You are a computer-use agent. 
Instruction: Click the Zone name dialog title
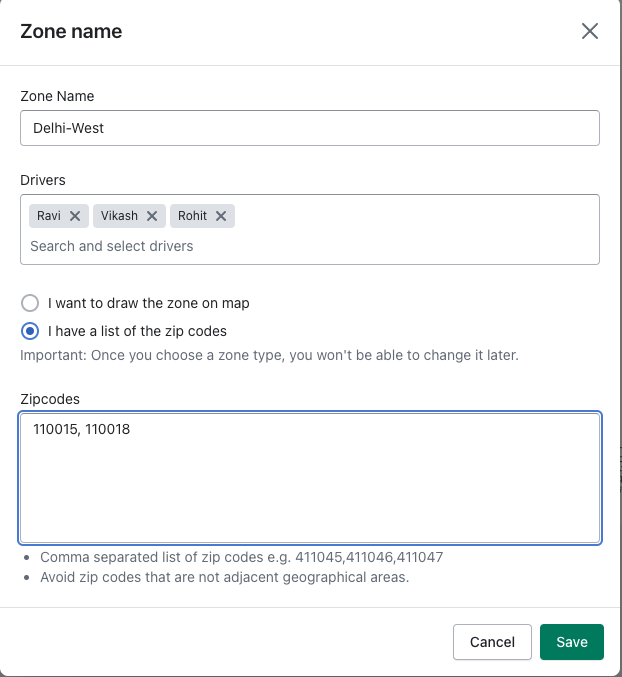[x=71, y=31]
